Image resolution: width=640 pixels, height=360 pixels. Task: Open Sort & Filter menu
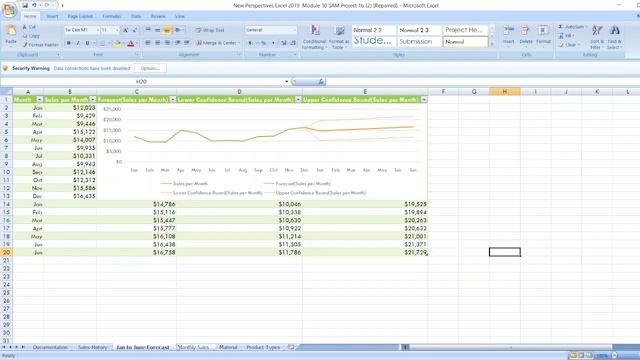click(597, 37)
